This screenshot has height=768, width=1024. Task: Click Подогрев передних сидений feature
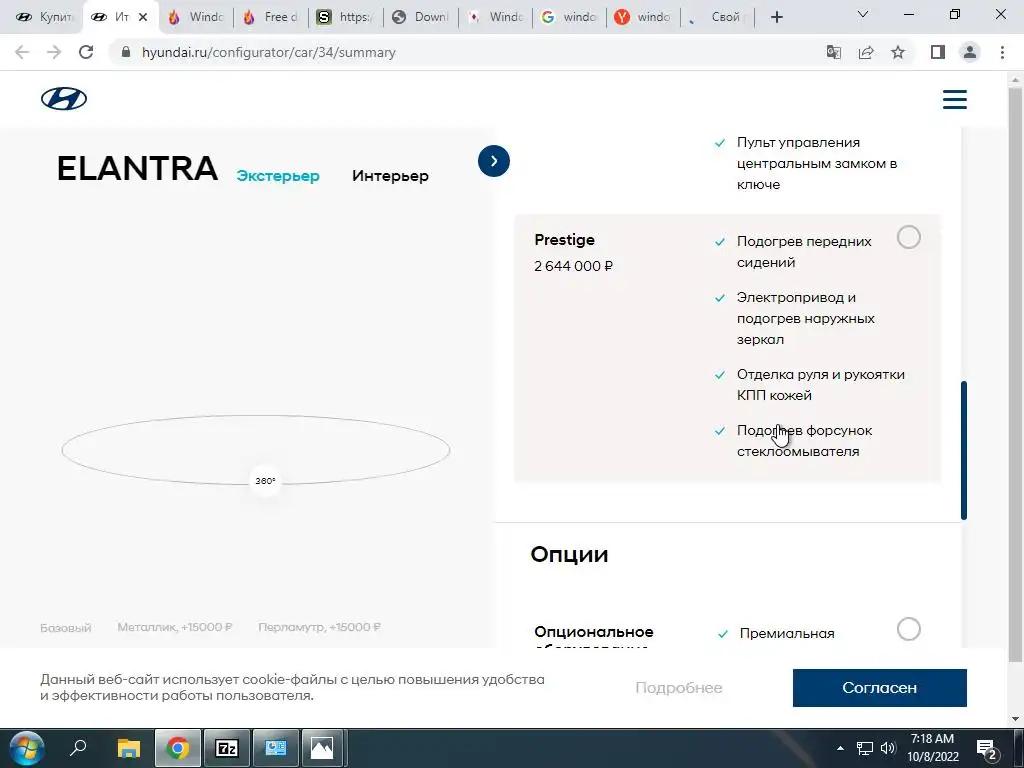[x=804, y=251]
